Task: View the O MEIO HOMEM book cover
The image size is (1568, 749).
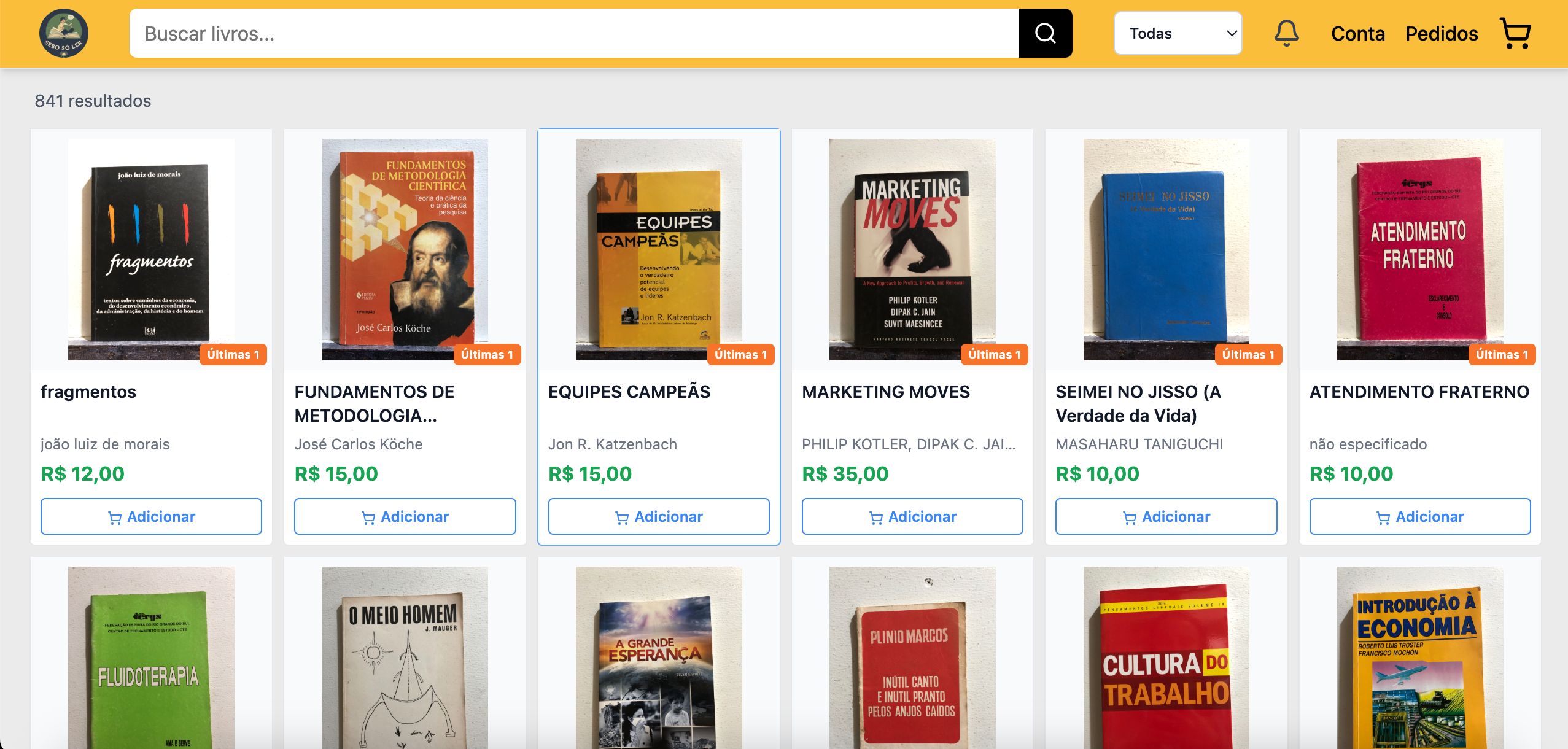Action: pyautogui.click(x=405, y=658)
